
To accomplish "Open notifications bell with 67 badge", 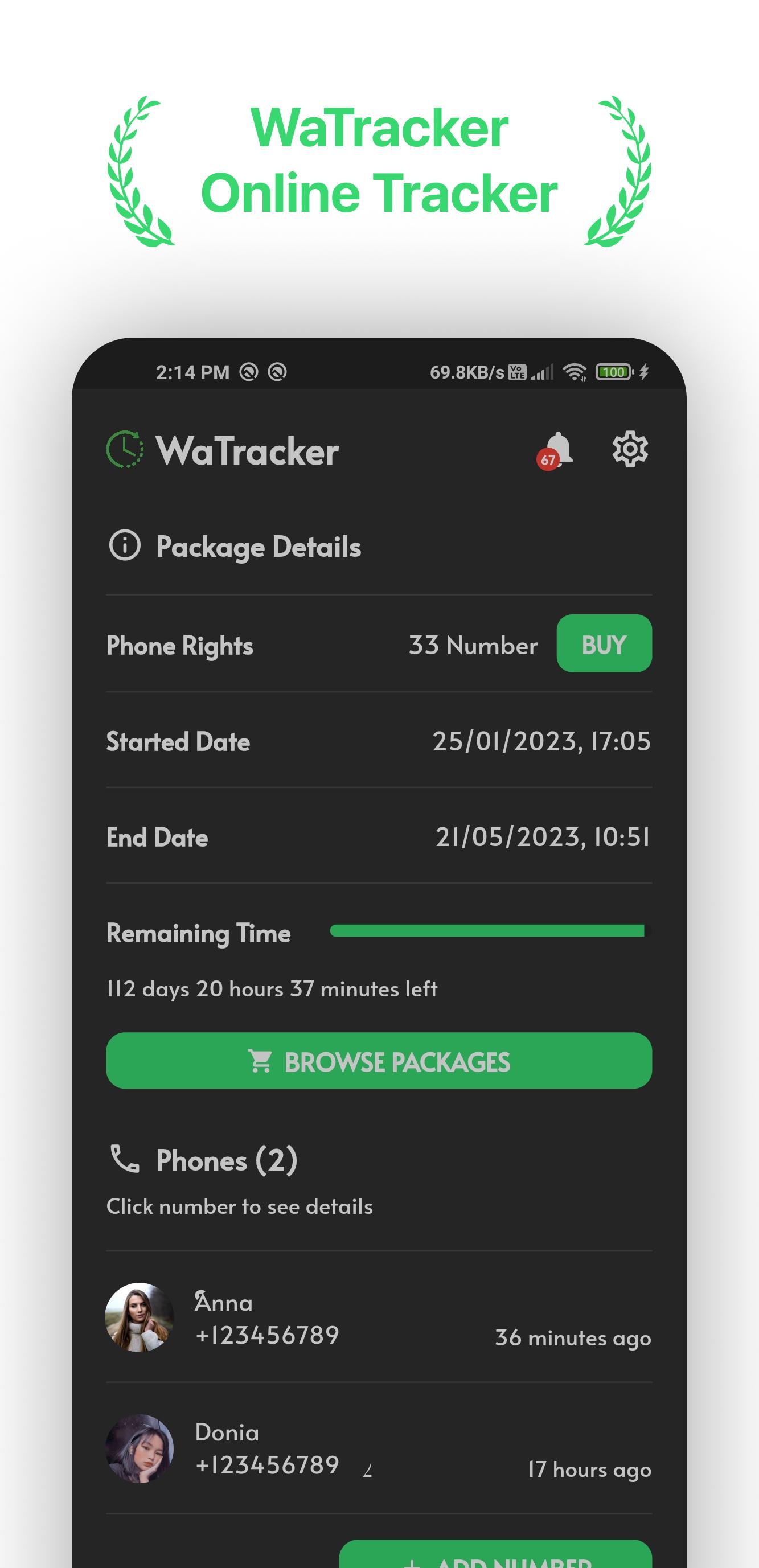I will pos(555,450).
